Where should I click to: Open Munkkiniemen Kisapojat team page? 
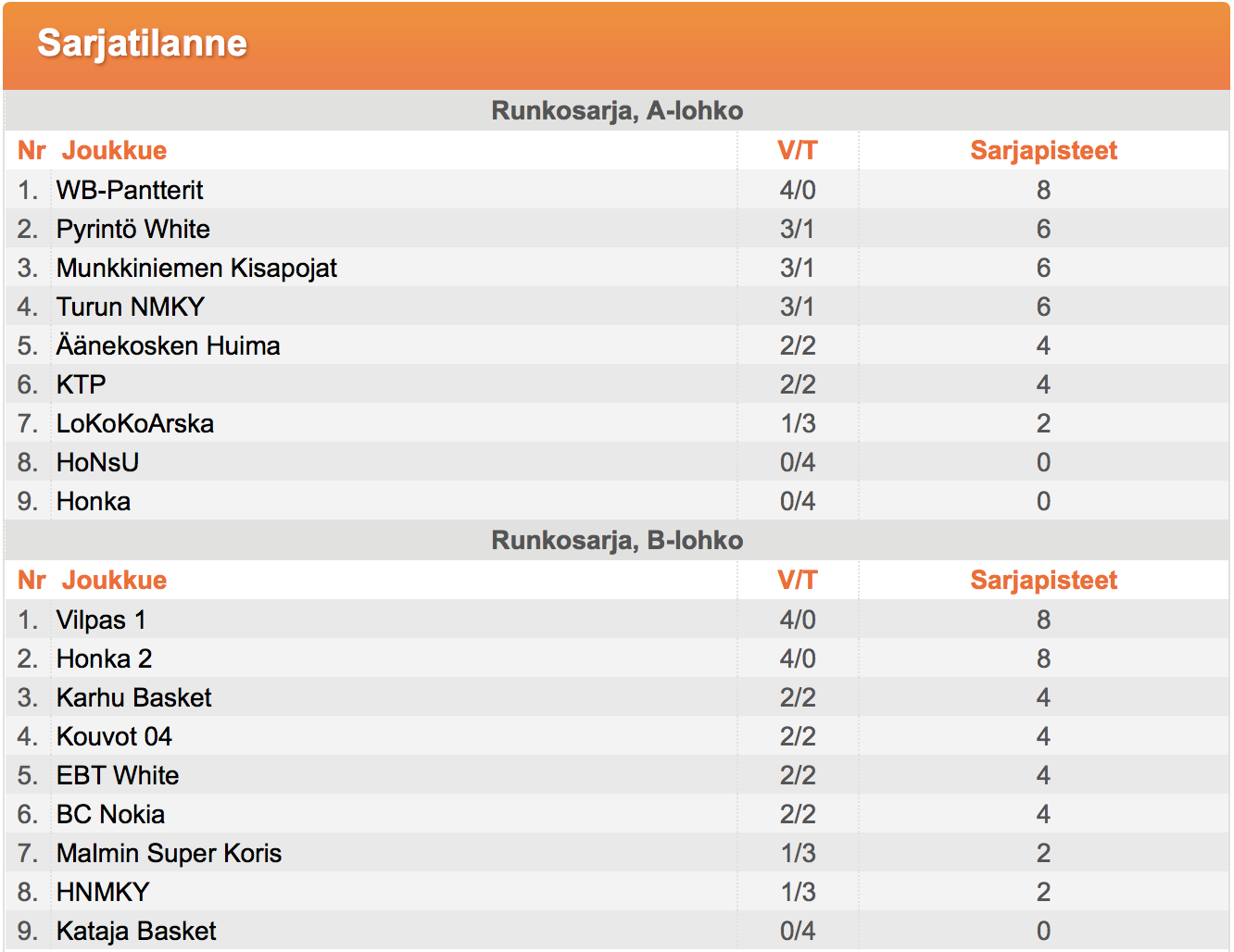coord(196,268)
